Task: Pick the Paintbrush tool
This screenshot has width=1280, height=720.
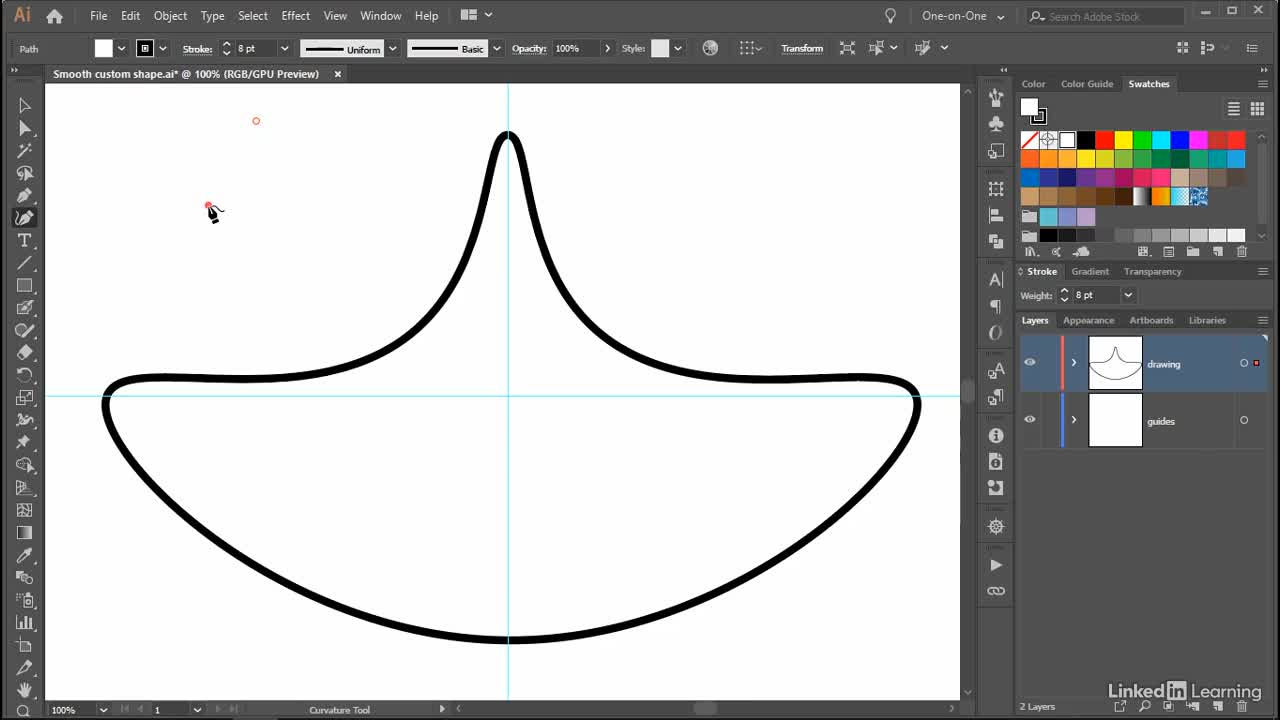Action: coord(24,308)
